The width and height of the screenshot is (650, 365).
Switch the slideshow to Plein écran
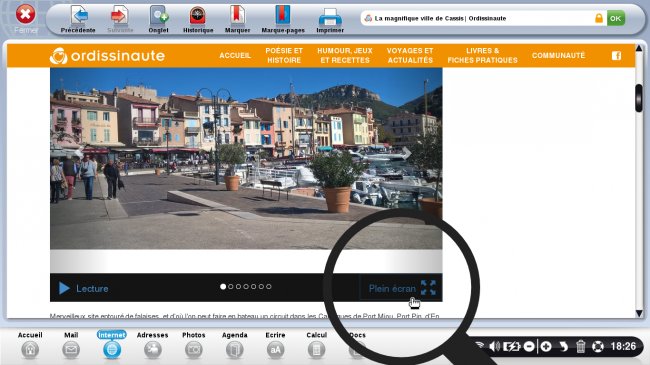(x=392, y=288)
